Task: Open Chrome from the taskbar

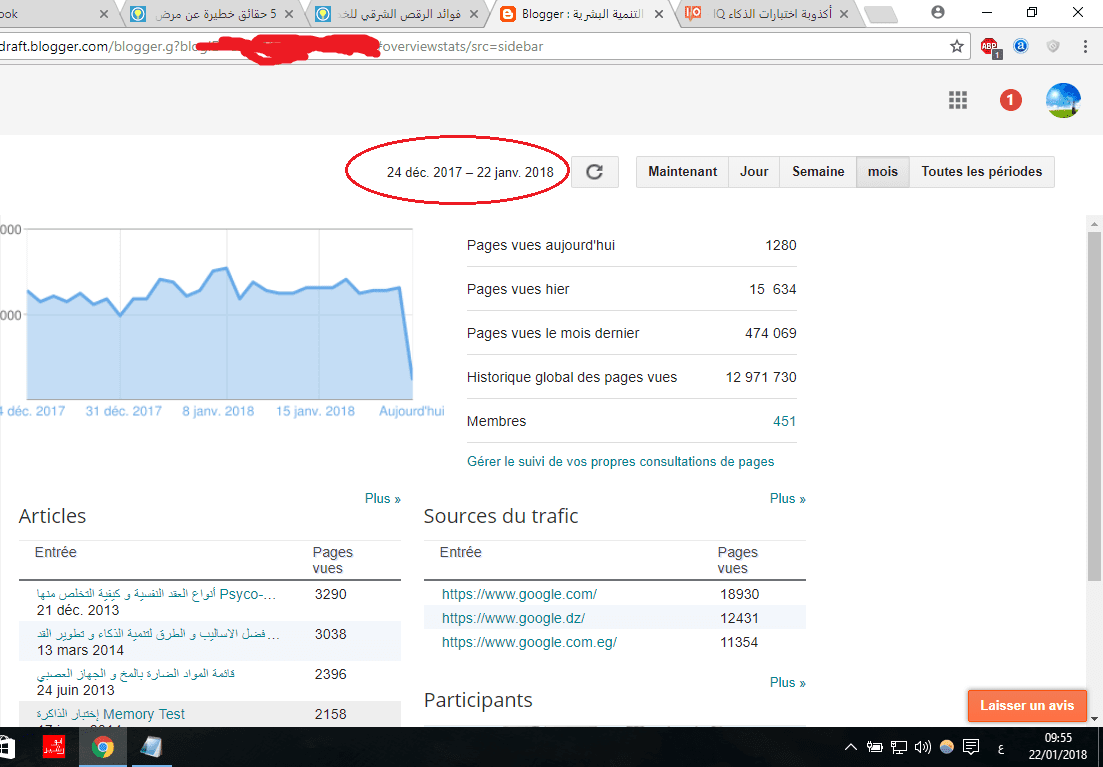Action: click(103, 747)
